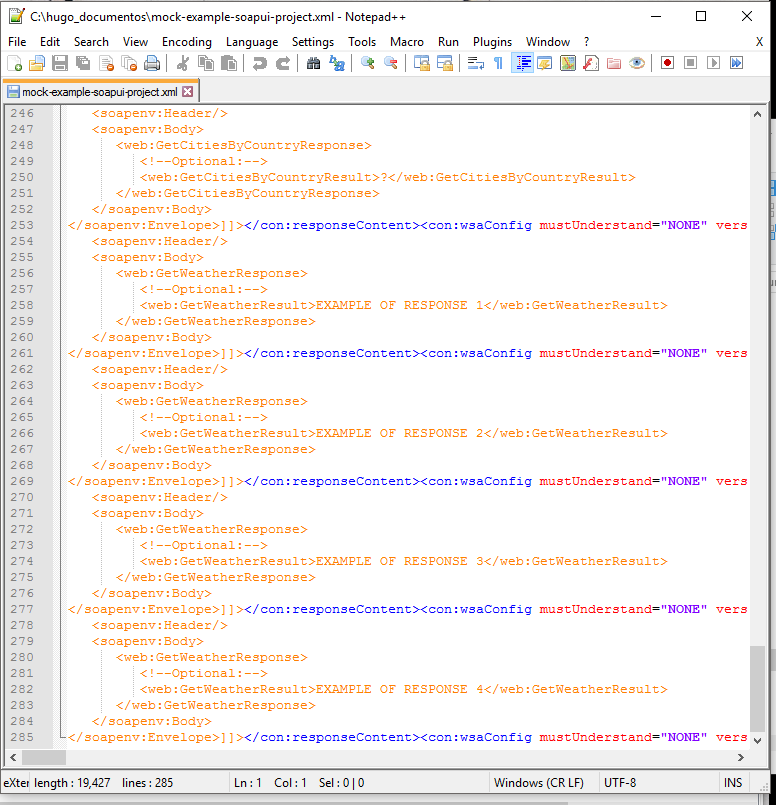This screenshot has height=805, width=776.
Task: Open the Encoding menu
Action: click(x=187, y=42)
